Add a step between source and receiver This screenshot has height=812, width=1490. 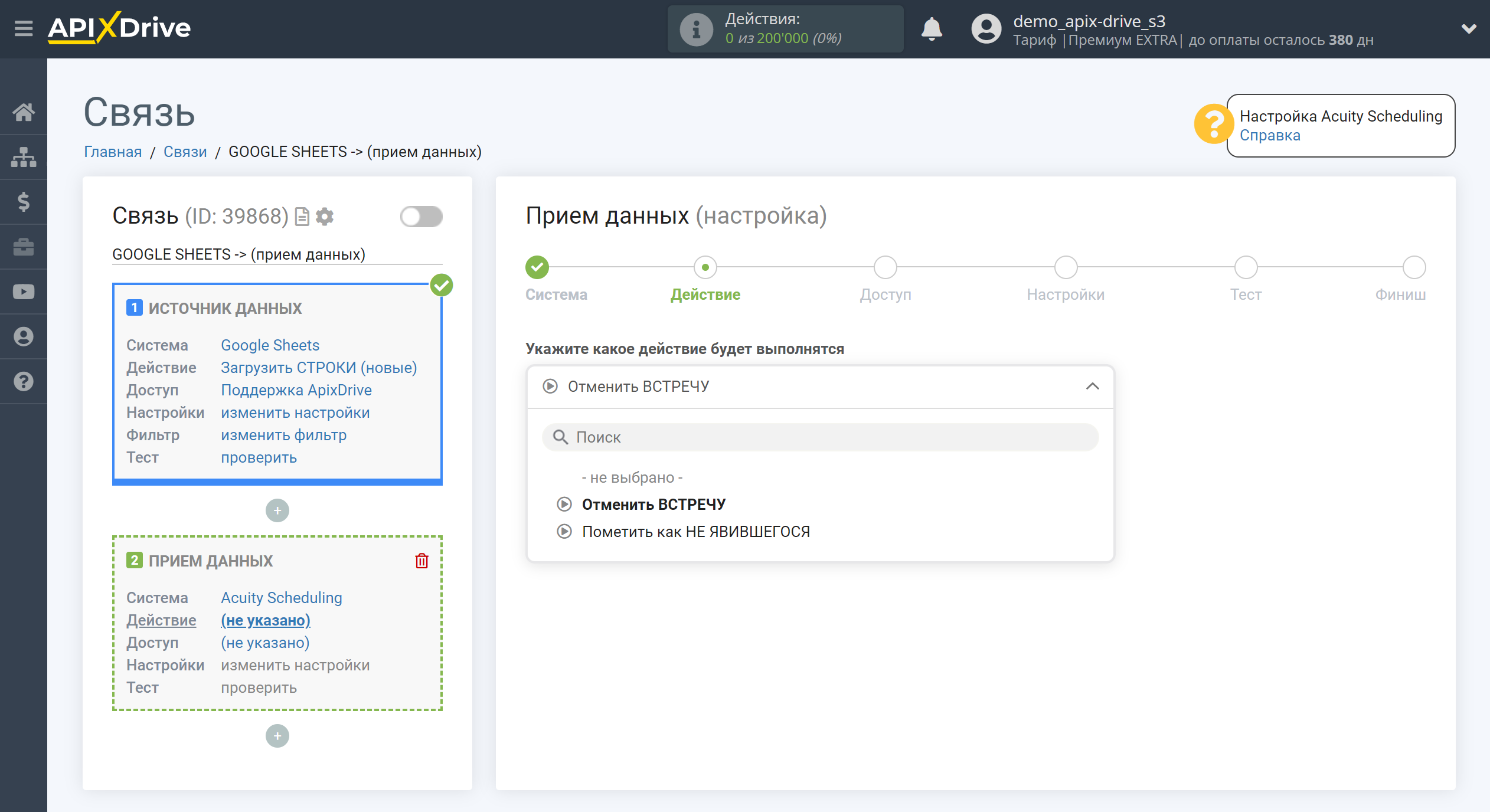(x=277, y=510)
